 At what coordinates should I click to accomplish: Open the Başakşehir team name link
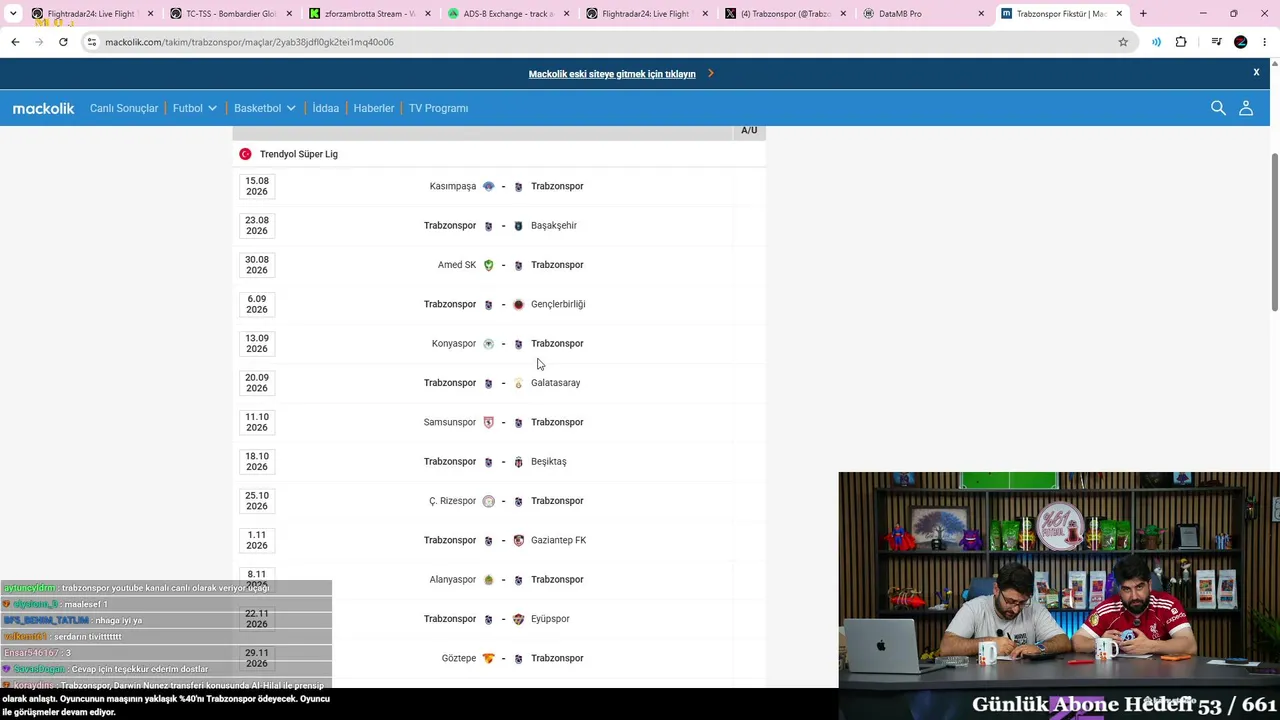(554, 226)
